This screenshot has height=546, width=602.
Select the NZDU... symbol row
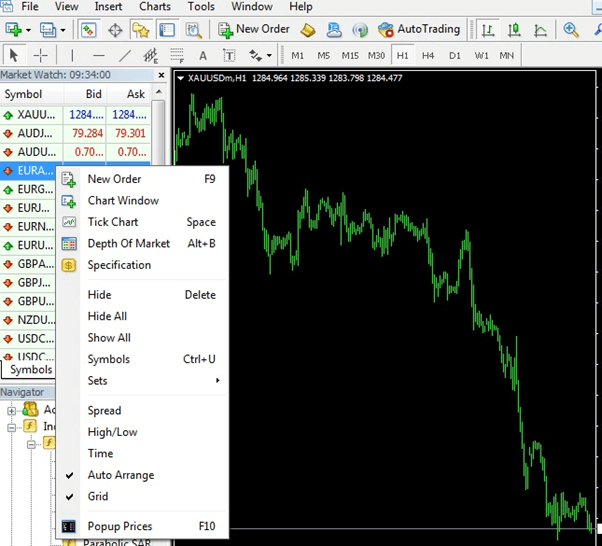coord(28,320)
